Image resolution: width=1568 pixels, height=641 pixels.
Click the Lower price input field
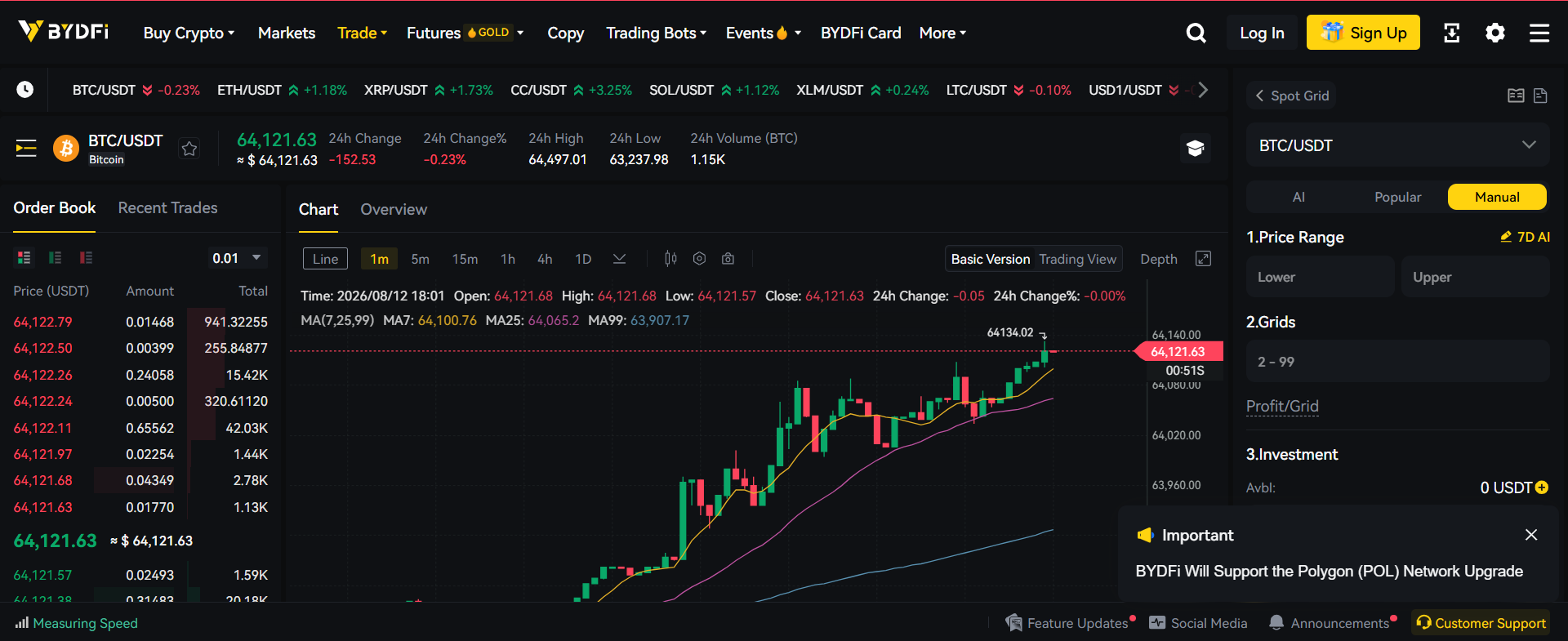click(x=1320, y=277)
